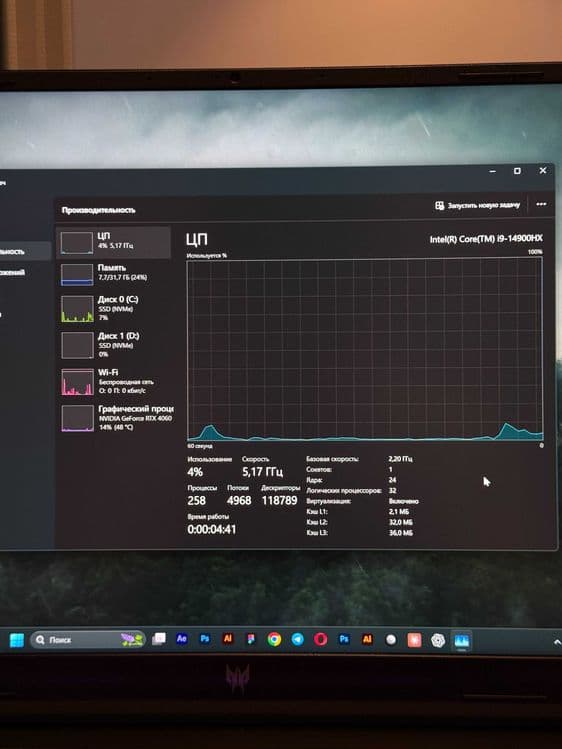Open the Photoshop icon right of Opera
Screen dimensions: 562x749
tap(344, 640)
